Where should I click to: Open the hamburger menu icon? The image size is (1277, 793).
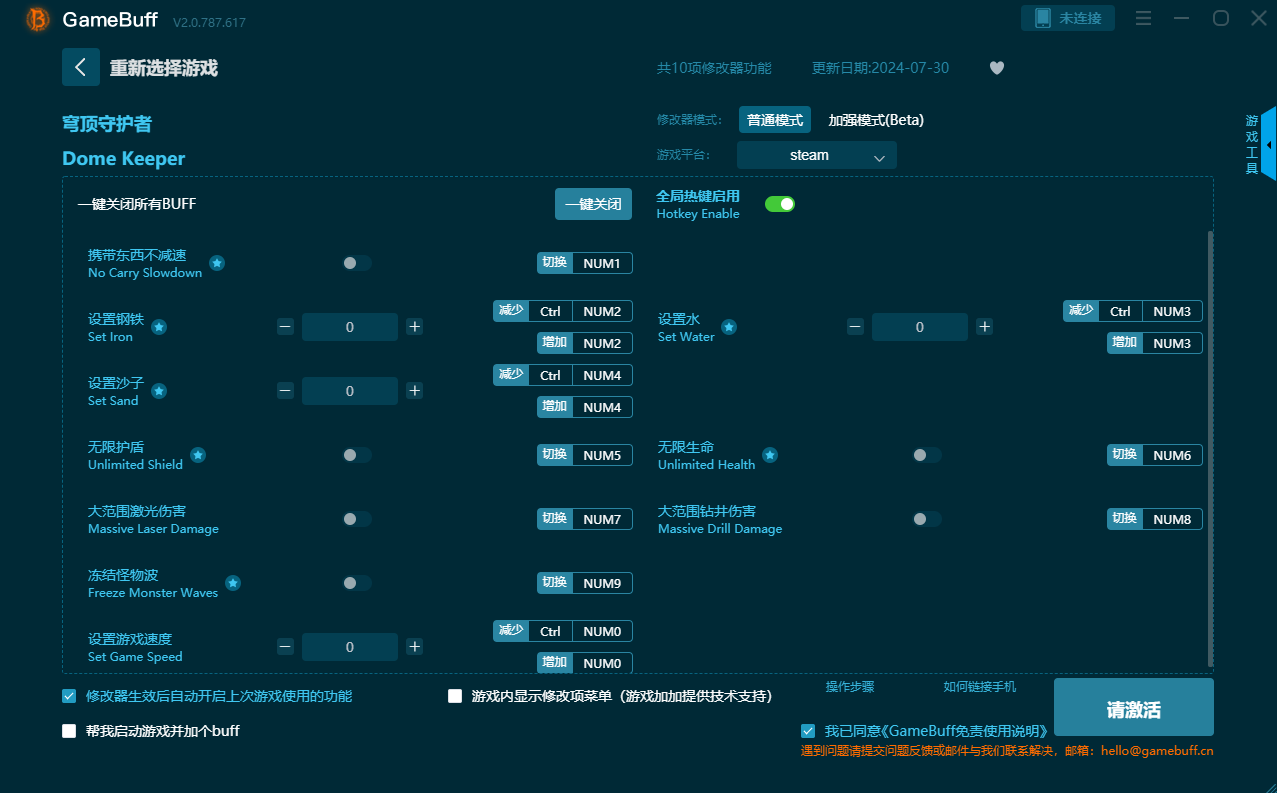[x=1144, y=18]
